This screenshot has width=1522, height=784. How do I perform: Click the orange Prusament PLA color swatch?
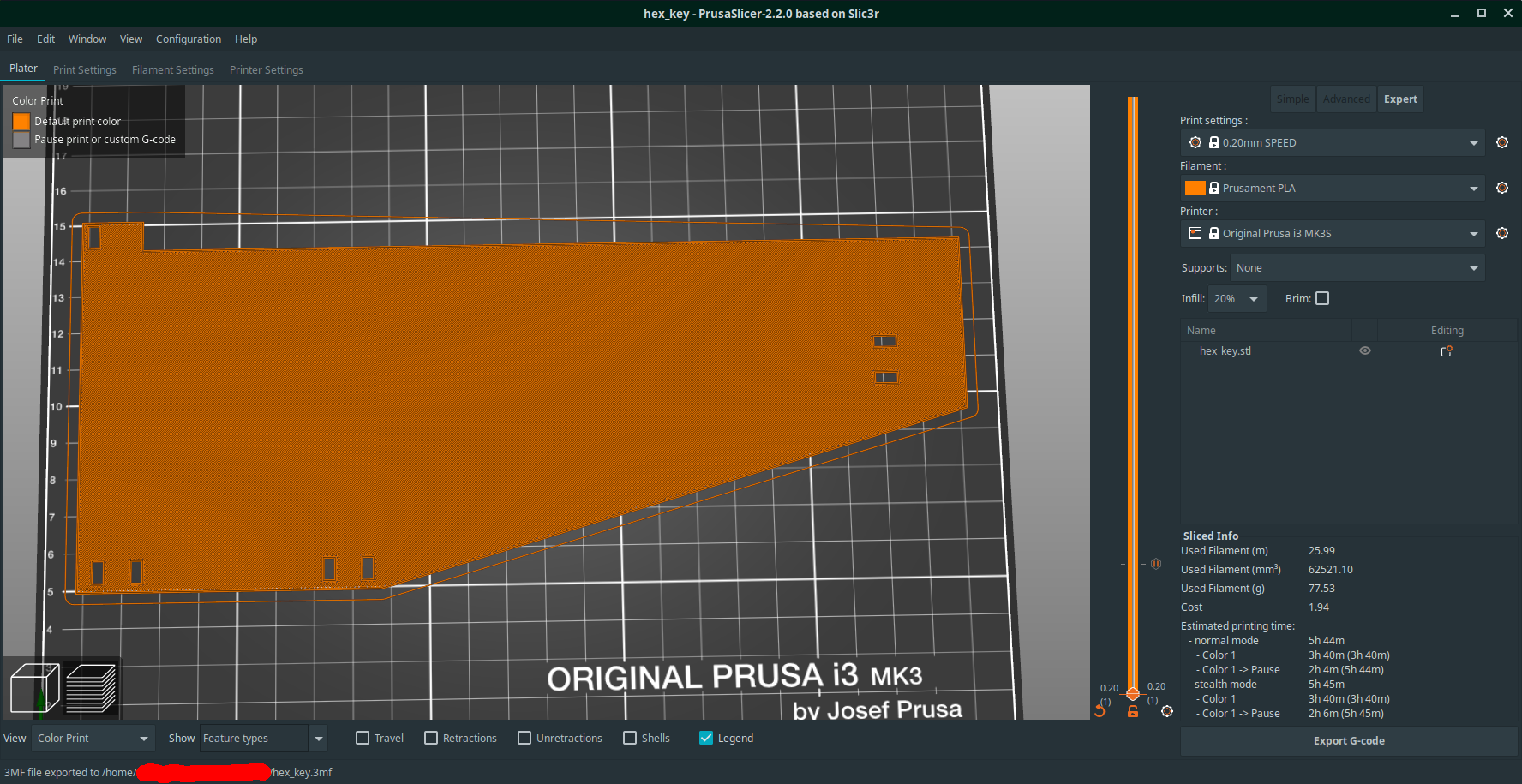1195,188
